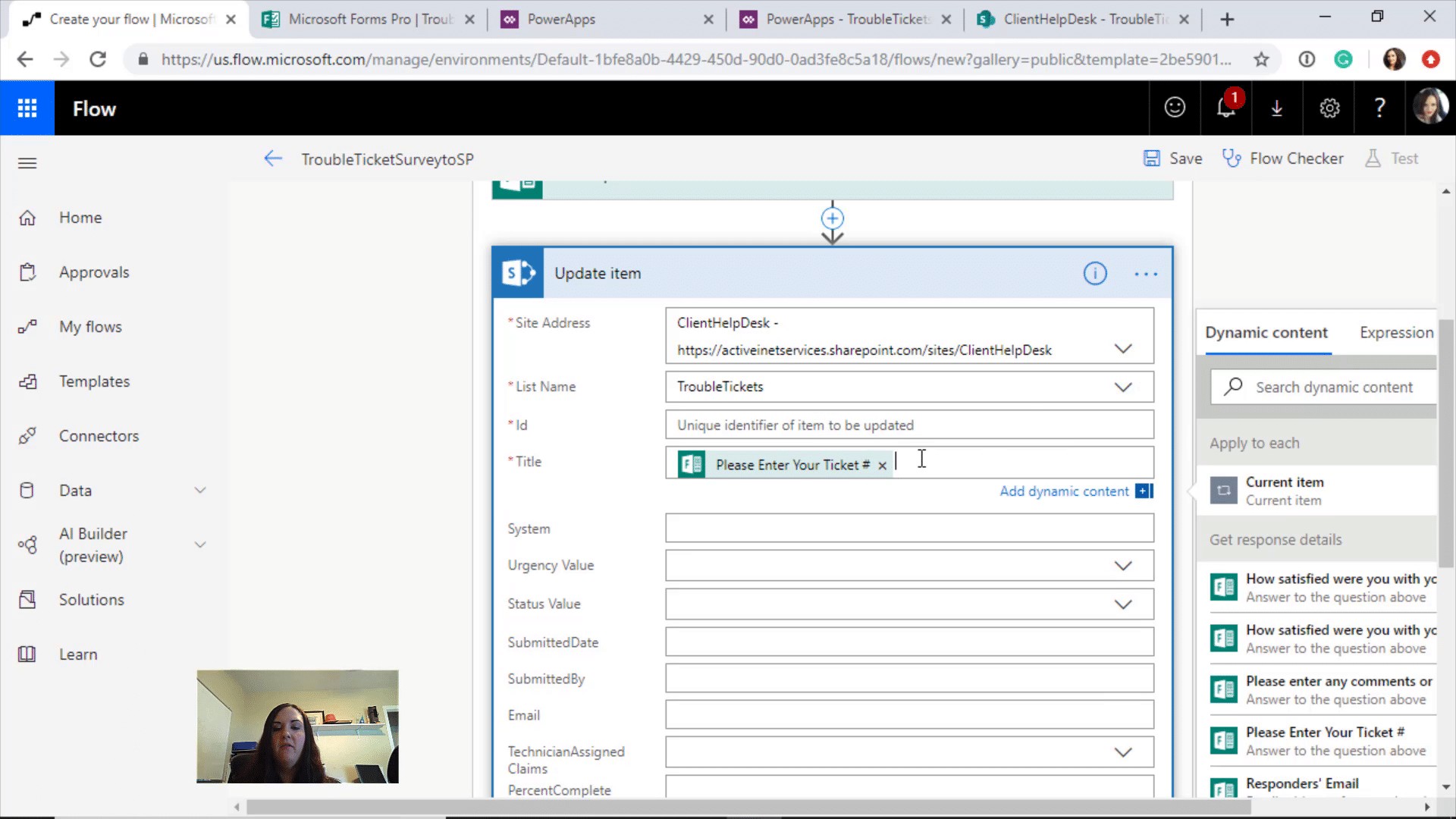Image resolution: width=1456 pixels, height=819 pixels.
Task: Expand the List Name dropdown
Action: pos(1123,387)
